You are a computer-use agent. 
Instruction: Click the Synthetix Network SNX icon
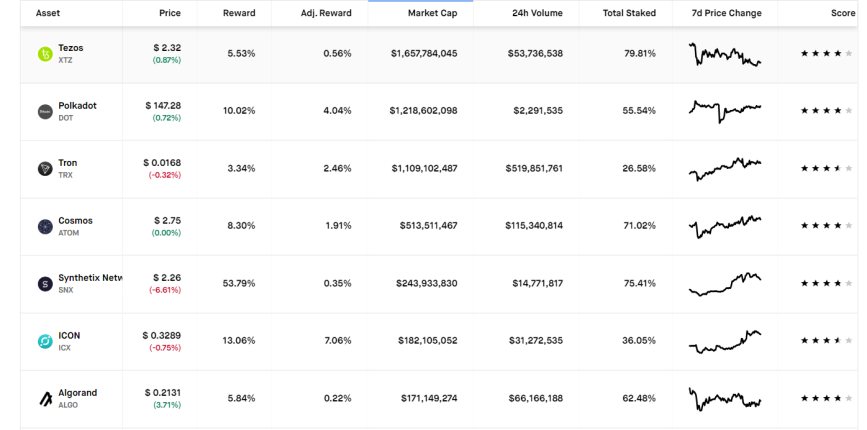pyautogui.click(x=45, y=284)
